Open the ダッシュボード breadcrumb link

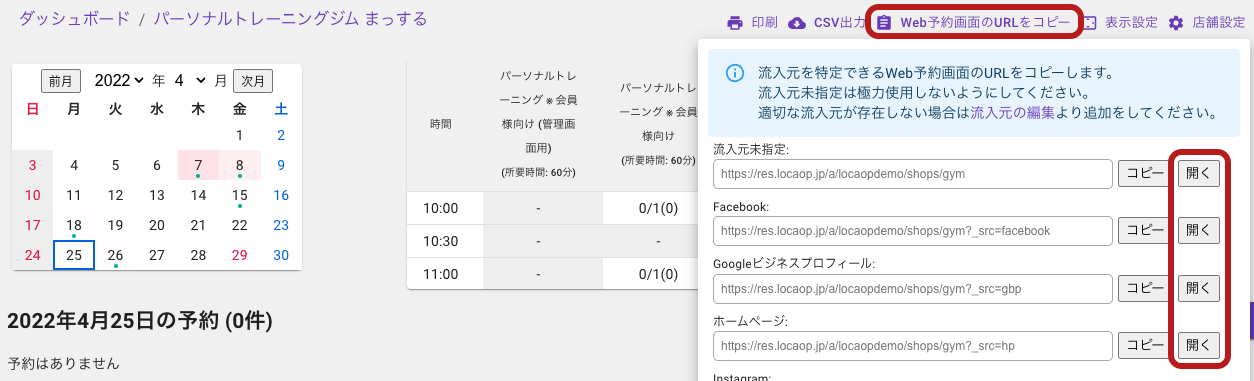(x=74, y=18)
